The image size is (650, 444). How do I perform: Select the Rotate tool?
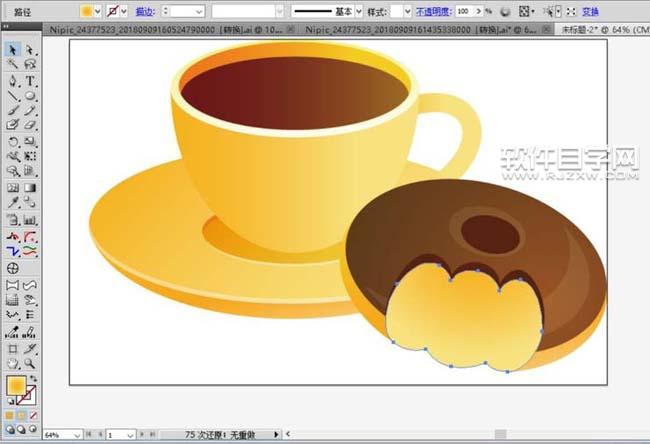(x=12, y=141)
